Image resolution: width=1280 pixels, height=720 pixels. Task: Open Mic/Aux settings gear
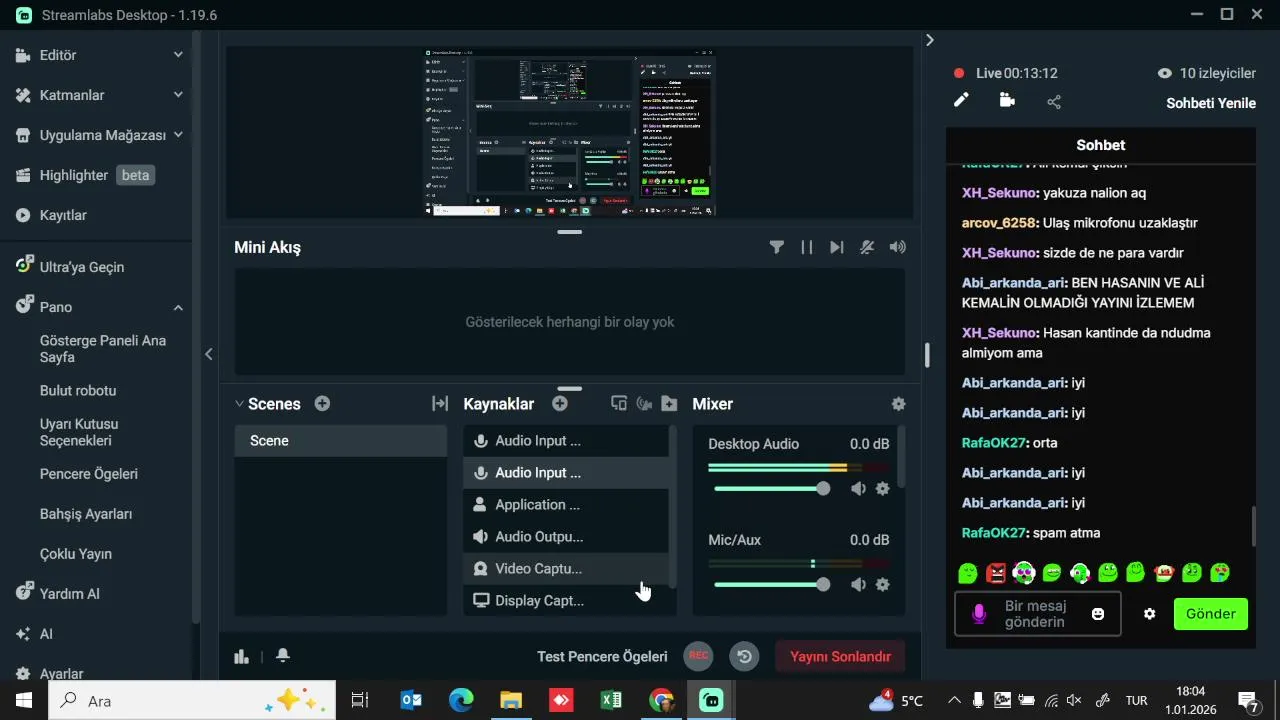(882, 585)
